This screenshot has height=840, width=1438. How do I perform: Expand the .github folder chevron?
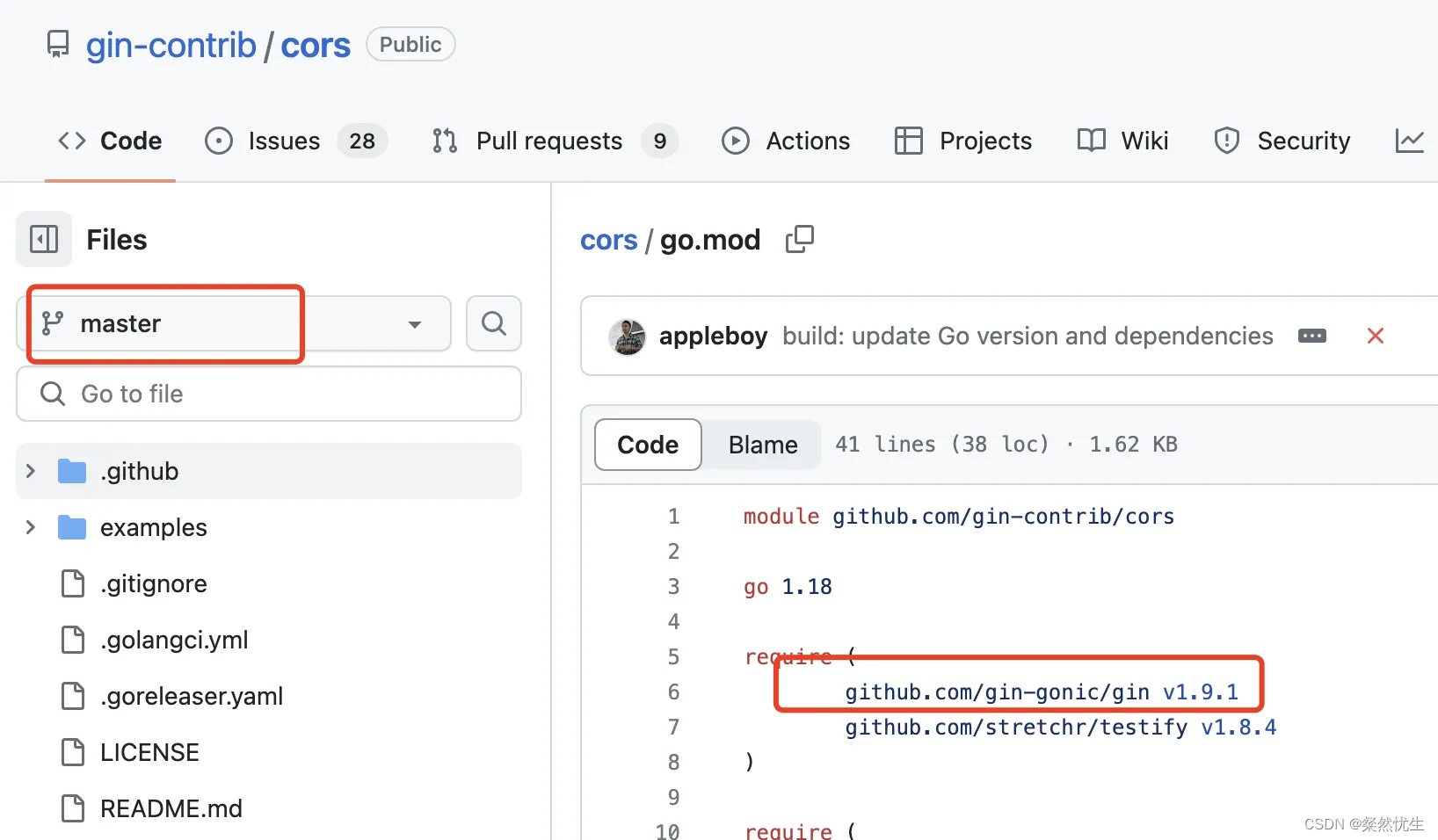tap(31, 471)
